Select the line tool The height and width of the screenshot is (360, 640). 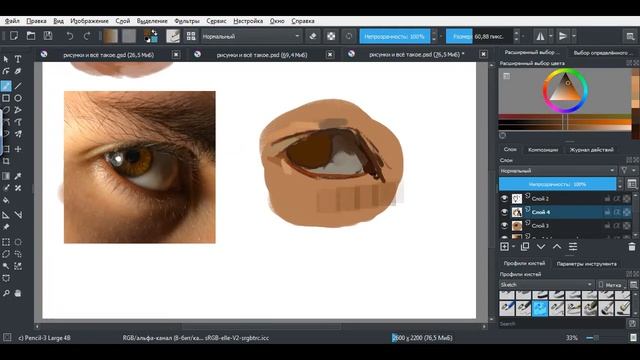(18, 86)
